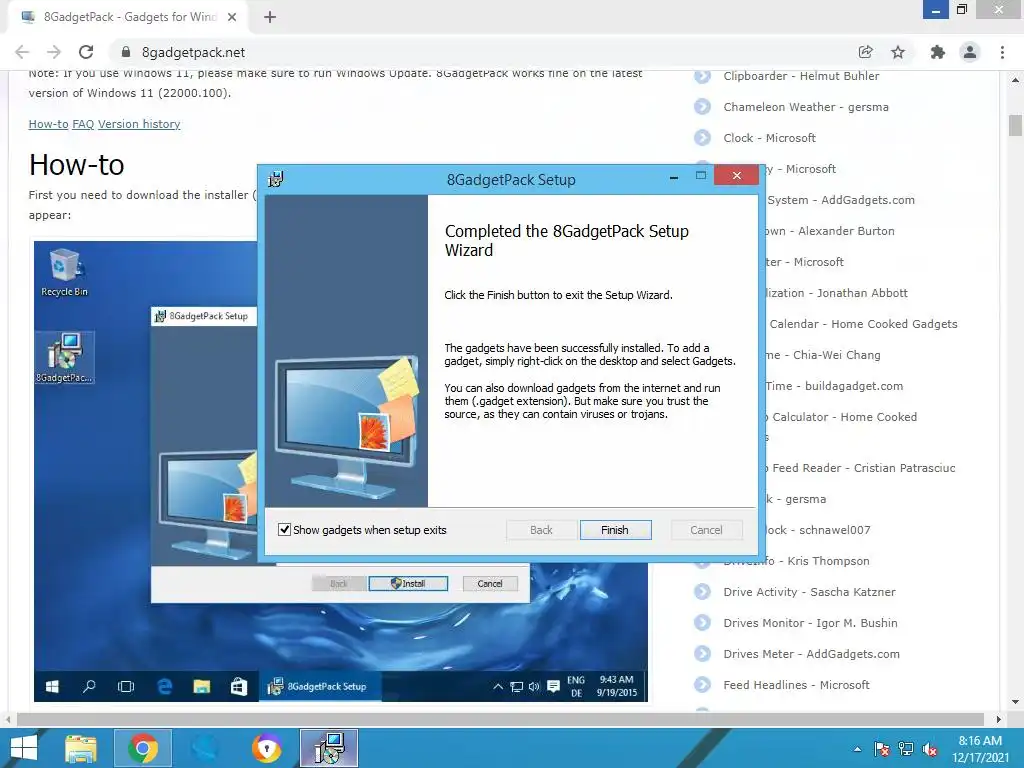Click the disabled Back button in wizard
This screenshot has height=768, width=1024.
(x=541, y=530)
